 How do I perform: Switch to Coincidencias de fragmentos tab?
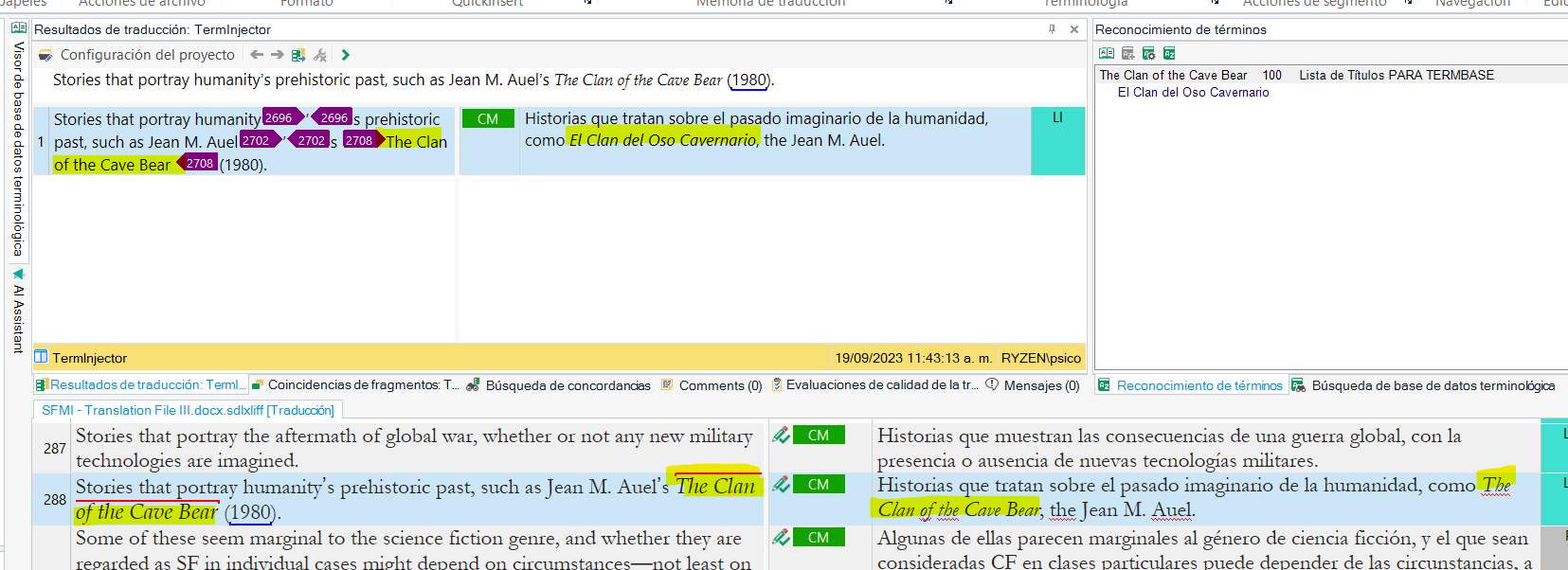tap(355, 384)
